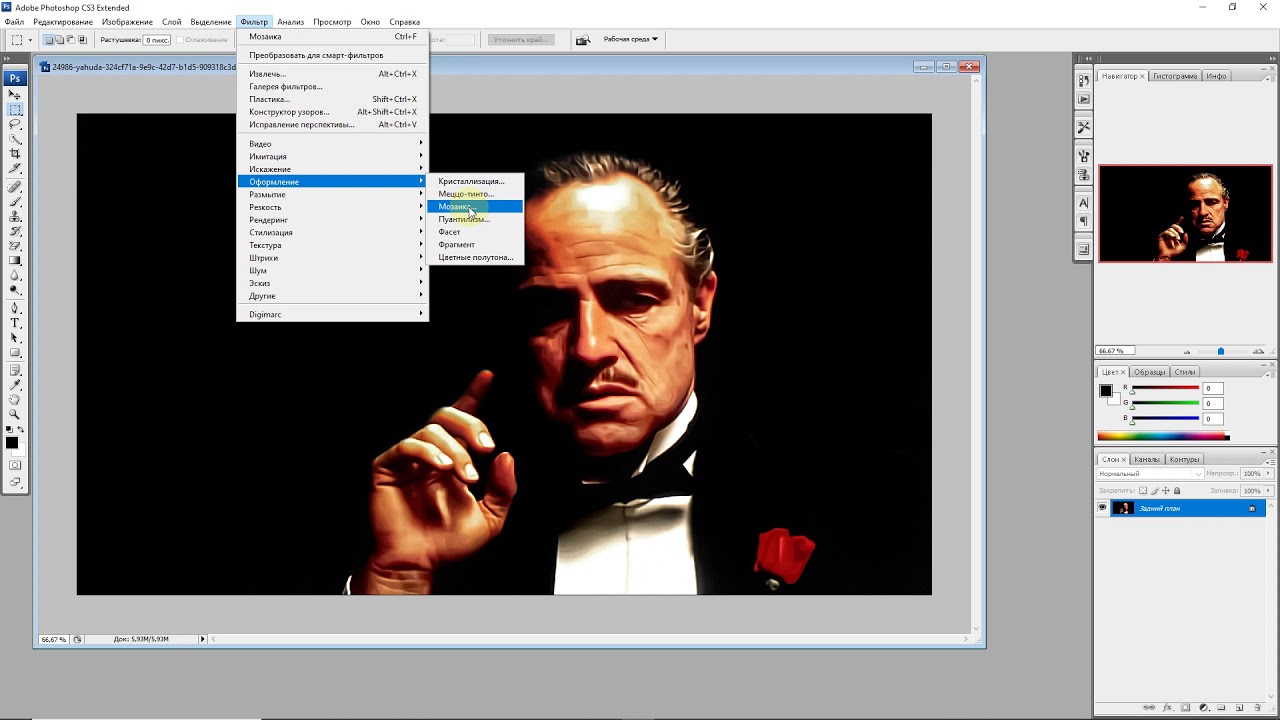The height and width of the screenshot is (720, 1280).
Task: Open the Layers panel options menu
Action: pyautogui.click(x=1273, y=463)
